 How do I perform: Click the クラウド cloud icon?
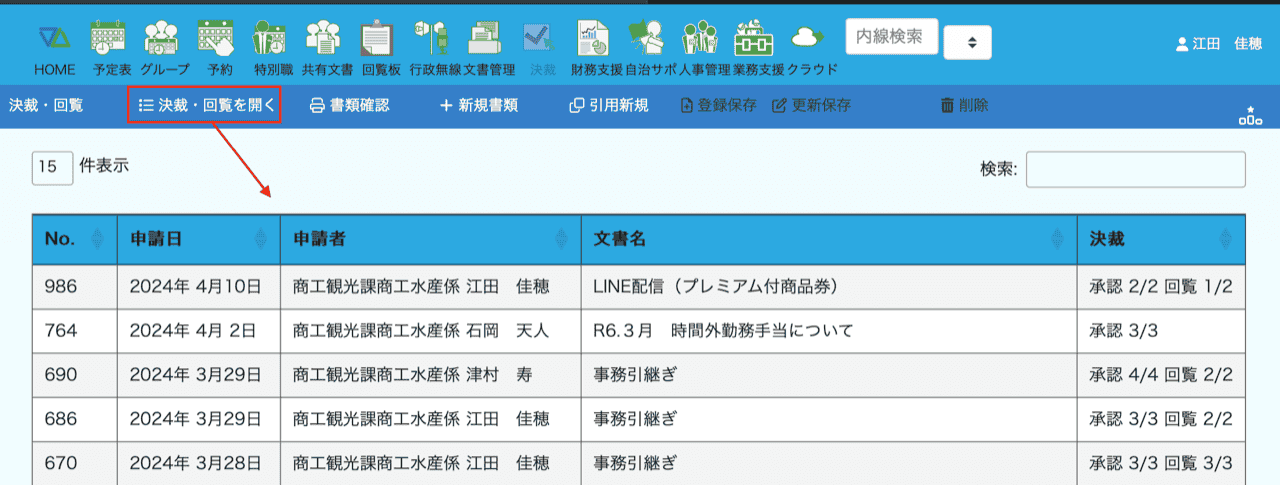pyautogui.click(x=807, y=40)
